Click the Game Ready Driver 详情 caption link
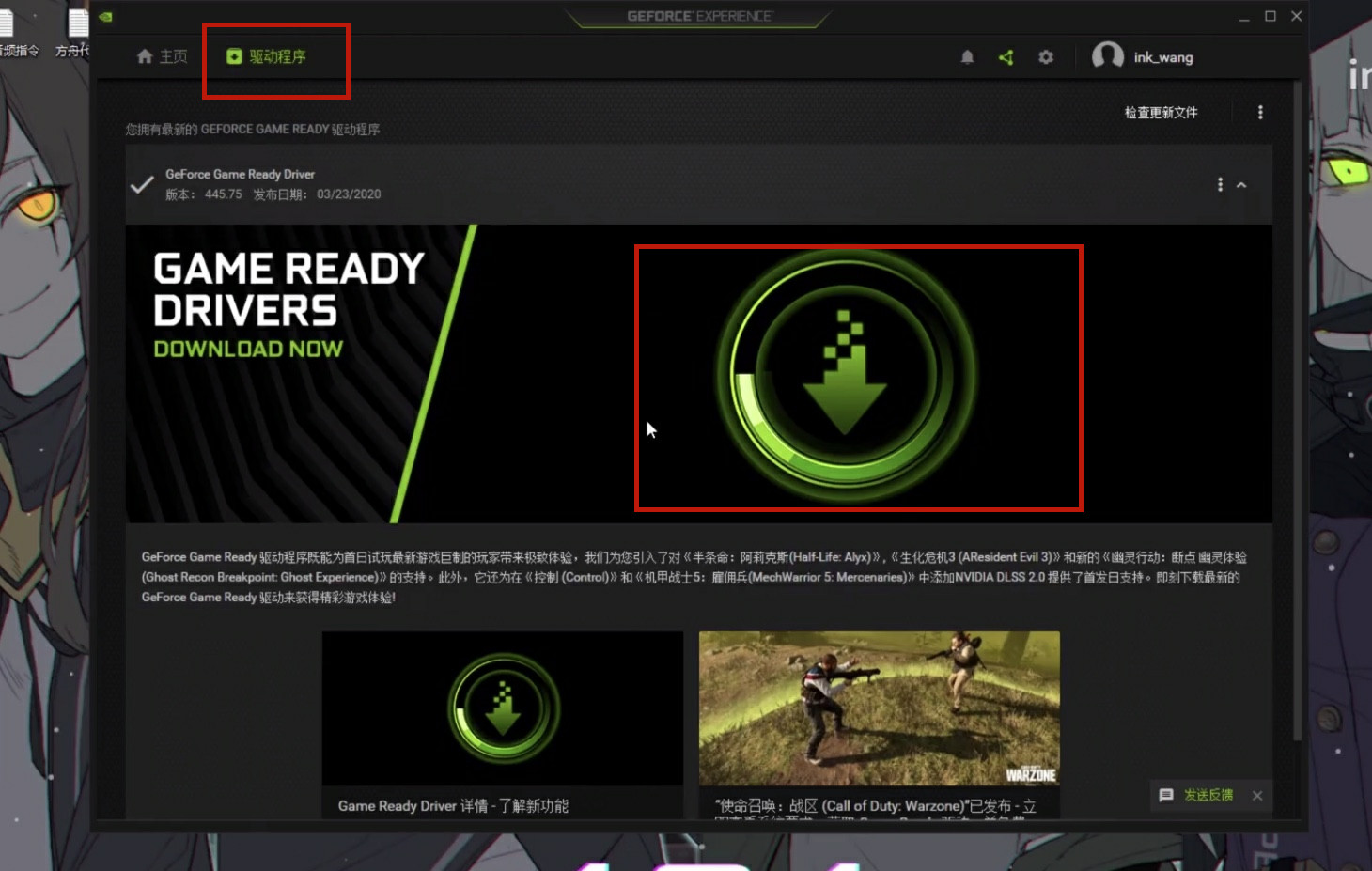 tap(453, 806)
